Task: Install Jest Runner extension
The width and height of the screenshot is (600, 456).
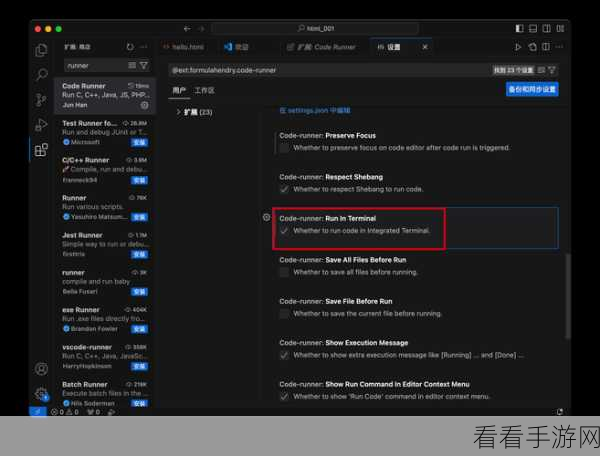Action: [139, 254]
